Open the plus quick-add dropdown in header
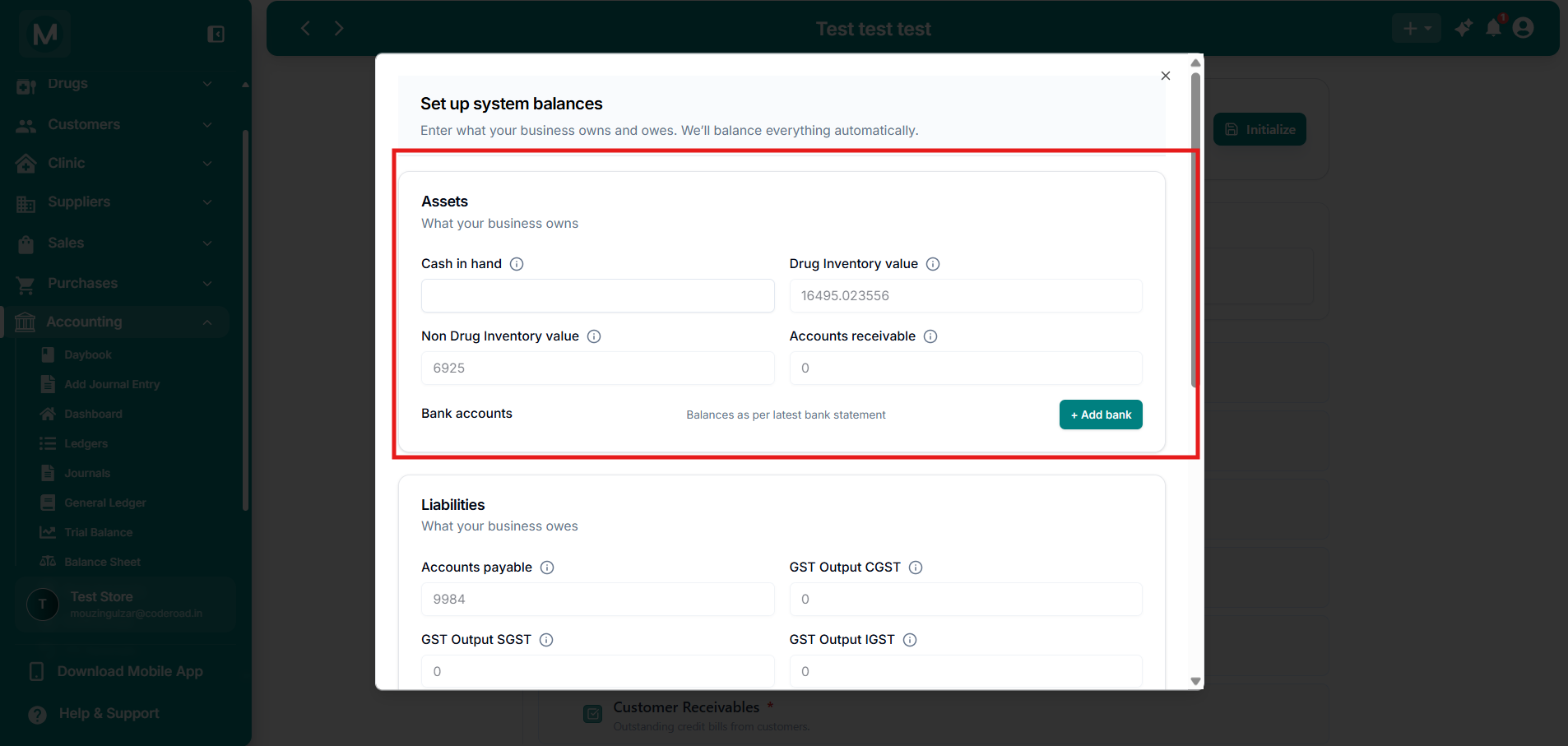Viewport: 1568px width, 746px height. 1417,29
